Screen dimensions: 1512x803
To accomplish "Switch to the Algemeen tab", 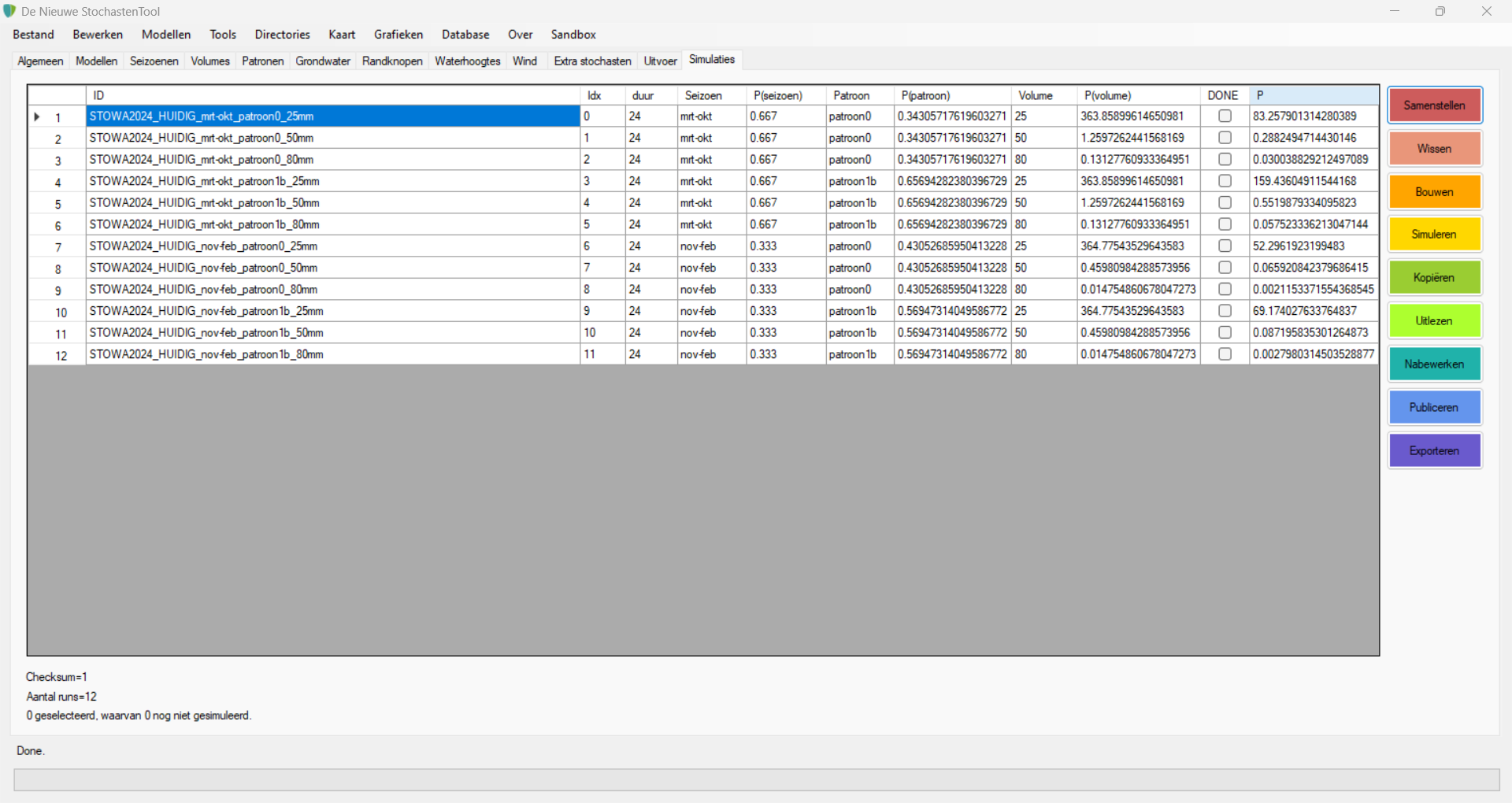I will 40,61.
